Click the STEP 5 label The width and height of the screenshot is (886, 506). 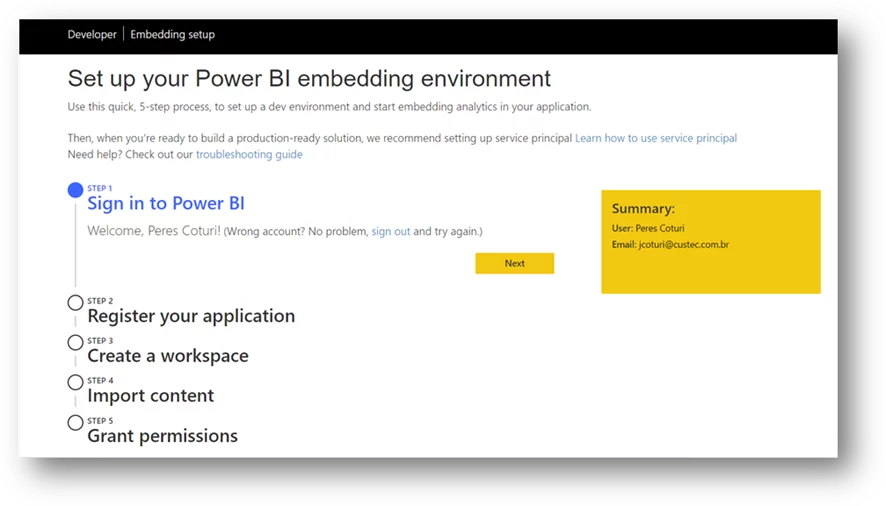[x=100, y=421]
